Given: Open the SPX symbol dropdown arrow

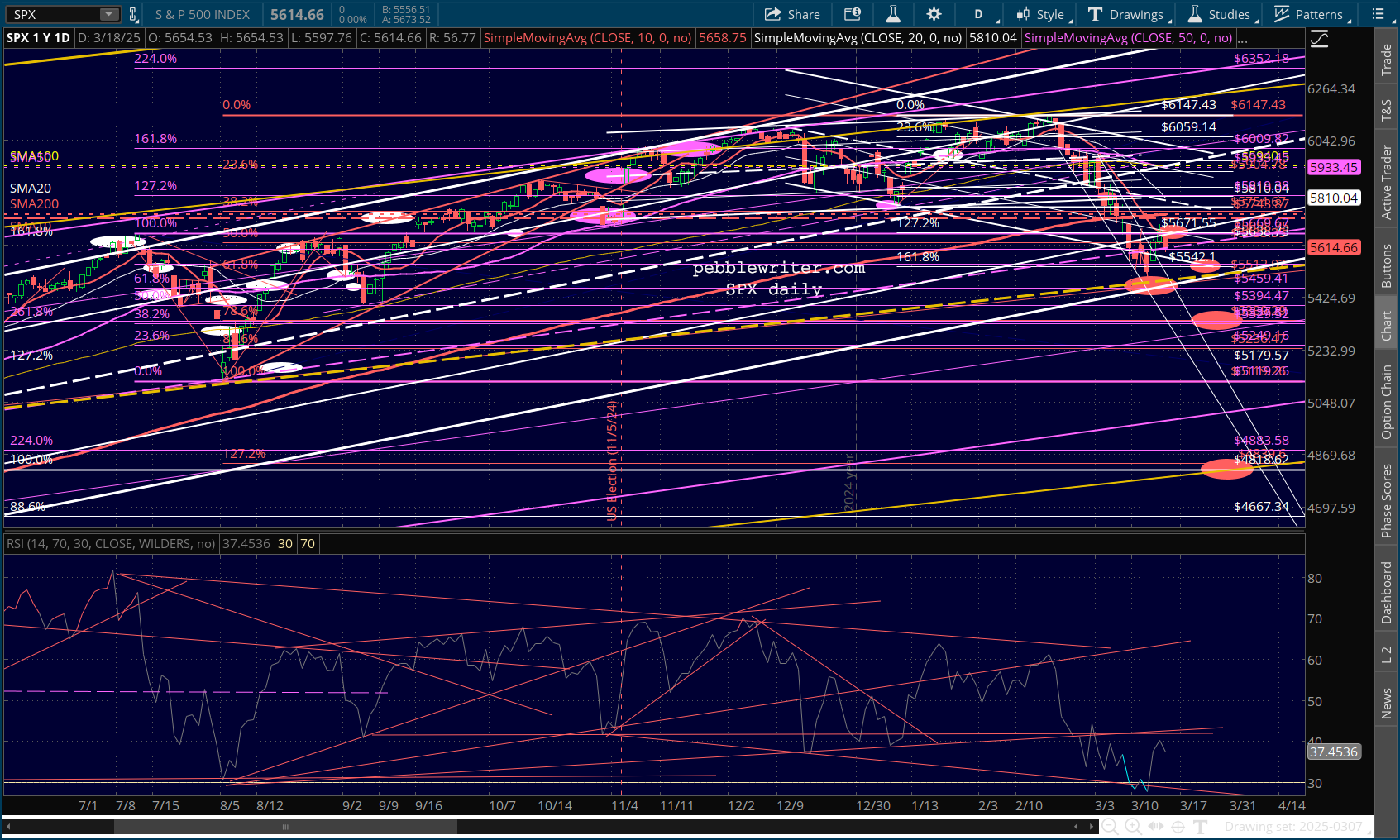Looking at the screenshot, I should (109, 14).
